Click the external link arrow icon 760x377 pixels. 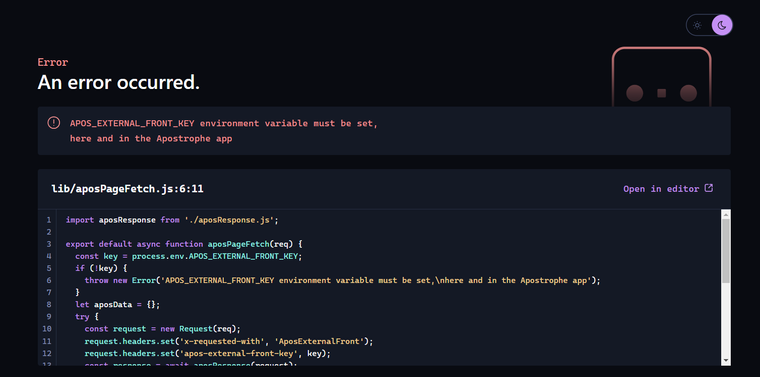click(x=708, y=188)
